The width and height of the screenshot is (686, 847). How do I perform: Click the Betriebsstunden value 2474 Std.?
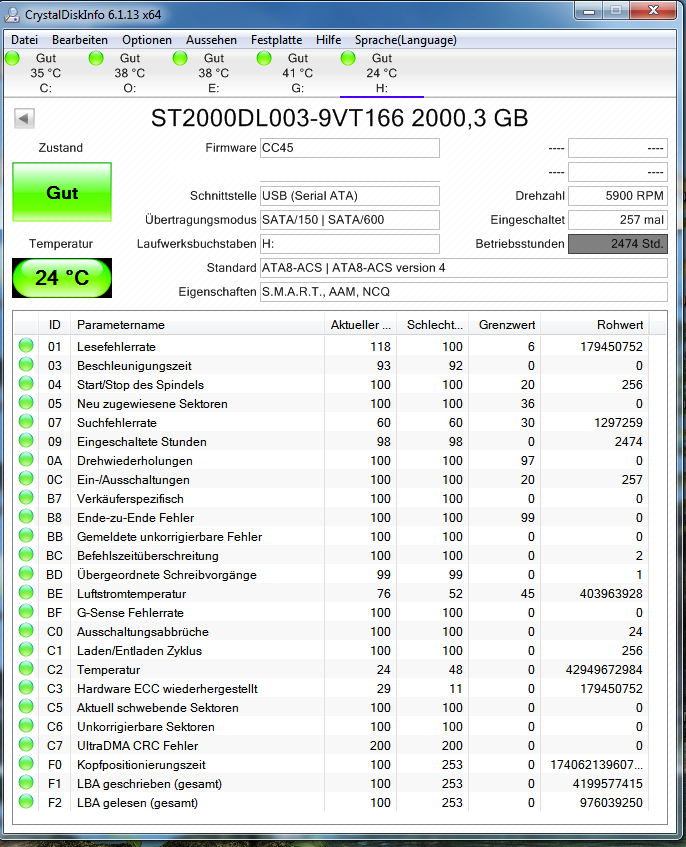618,244
